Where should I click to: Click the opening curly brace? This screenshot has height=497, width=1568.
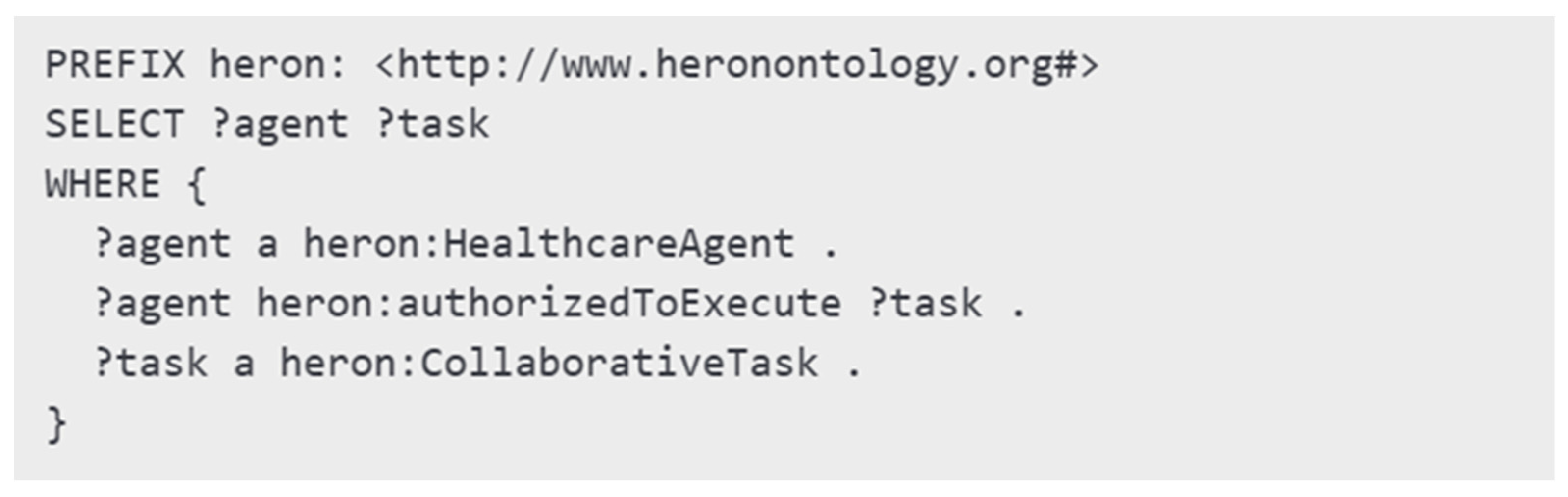(197, 185)
